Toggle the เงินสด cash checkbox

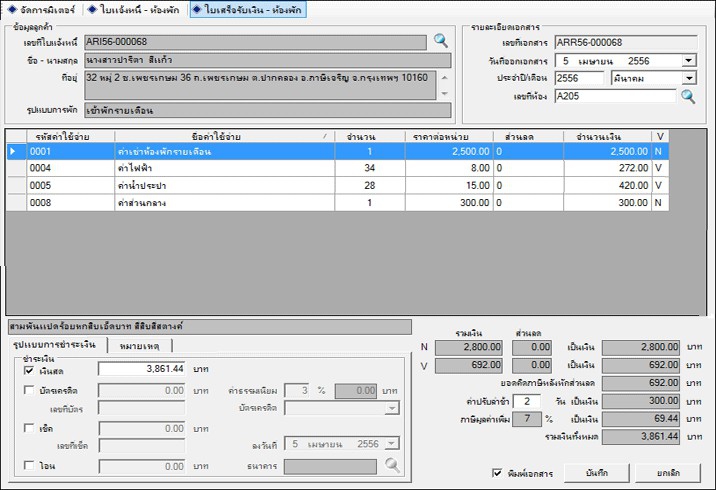pos(29,370)
